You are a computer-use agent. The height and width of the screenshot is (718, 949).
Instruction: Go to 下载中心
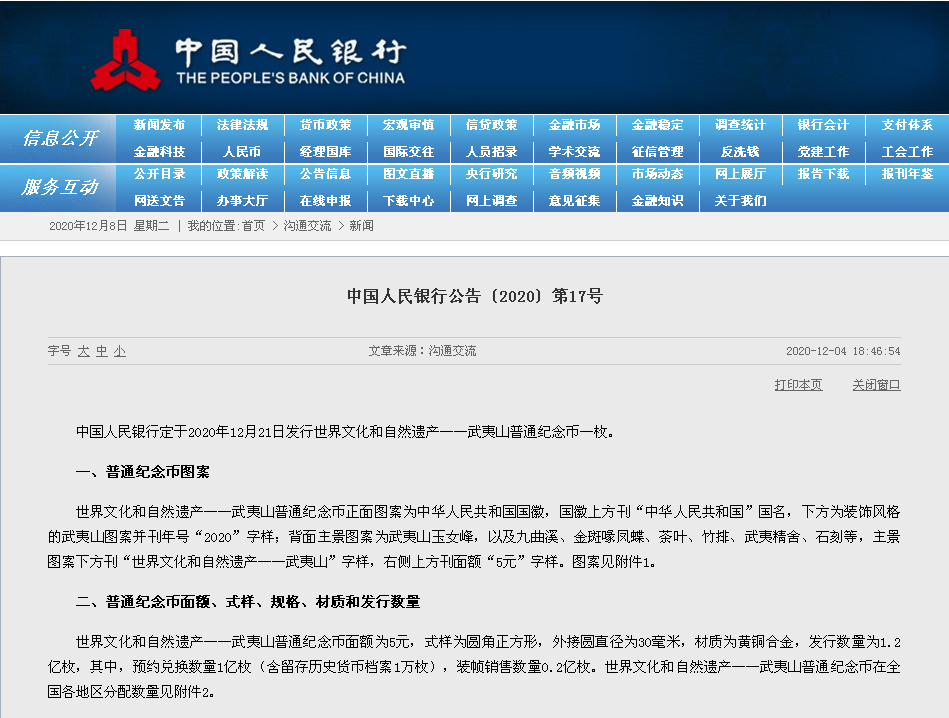coord(409,200)
